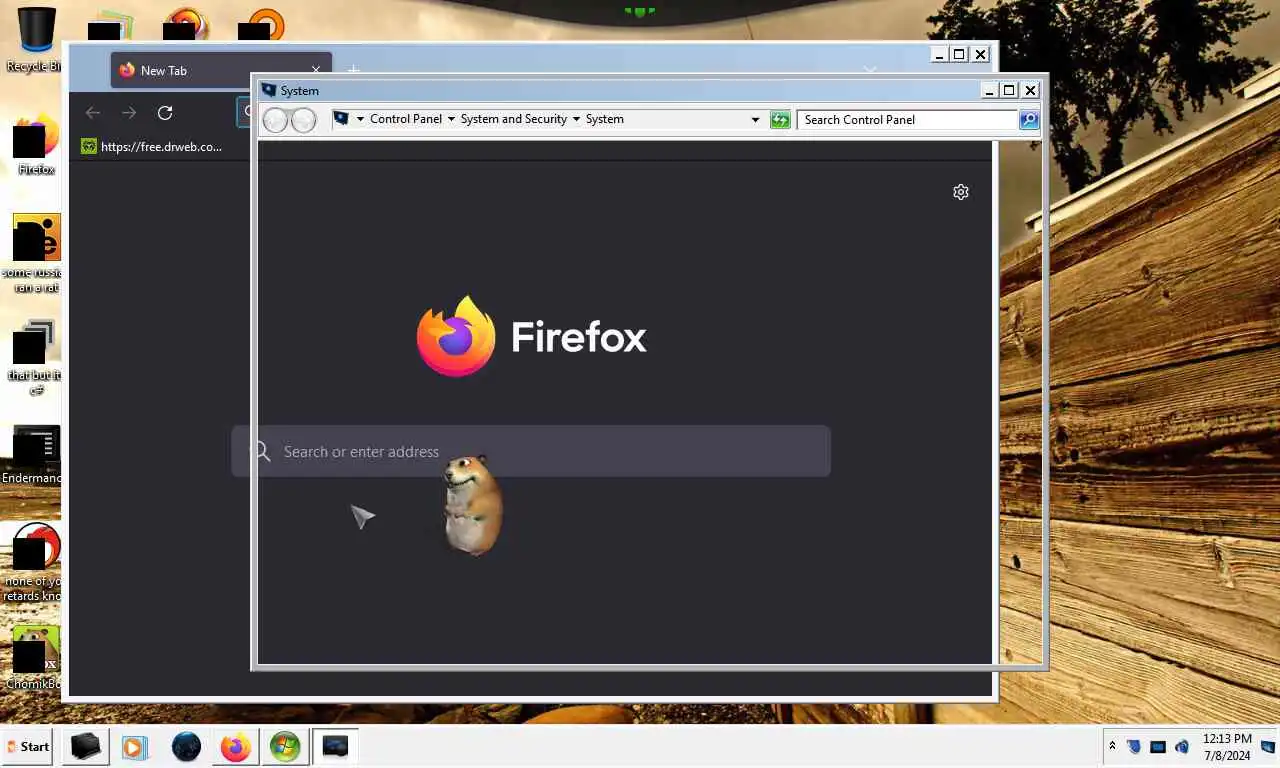The height and width of the screenshot is (768, 1280).
Task: Click the monitor icon in system tray
Action: click(x=1158, y=747)
